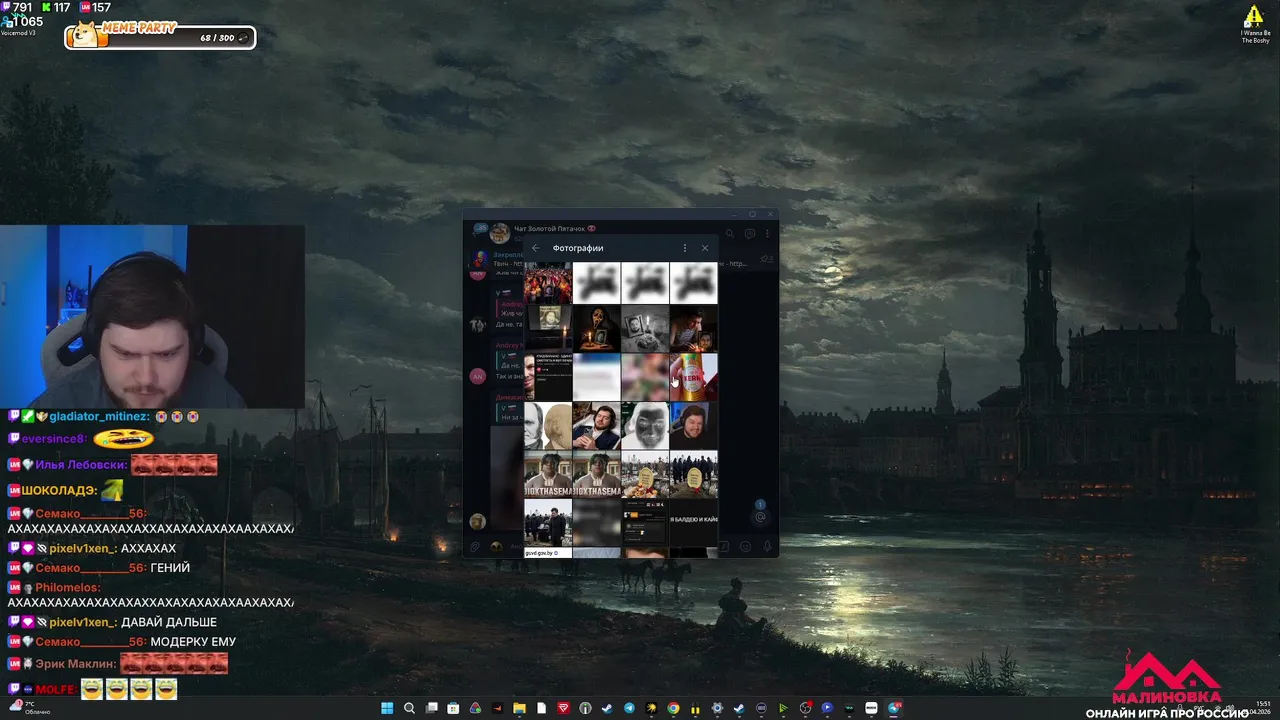Open the grave with flowers close-up photo
The image size is (1280, 720).
coord(645,474)
